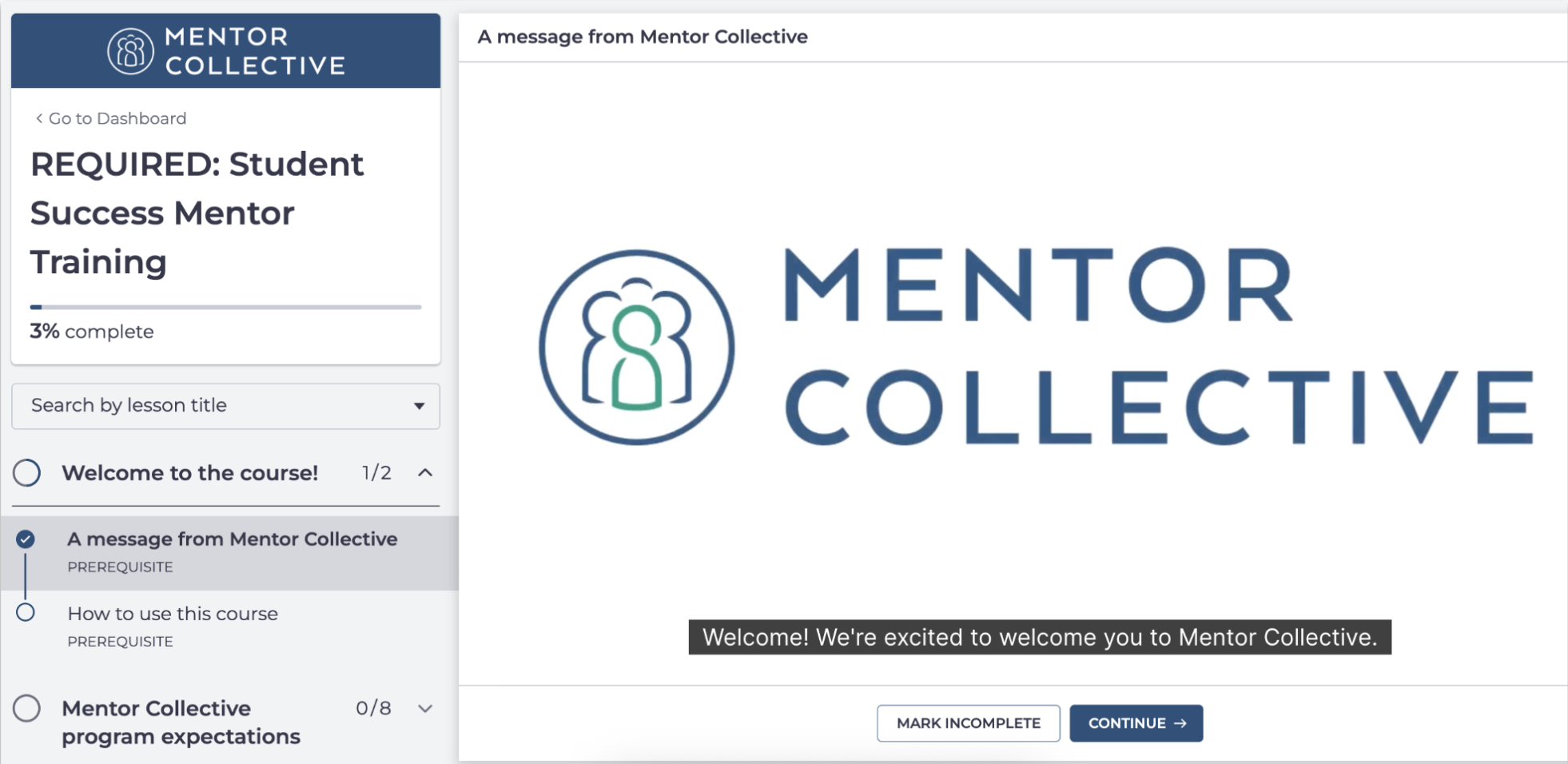This screenshot has height=764, width=1568.
Task: Expand the Mentor Collective program expectations section
Action: 425,708
